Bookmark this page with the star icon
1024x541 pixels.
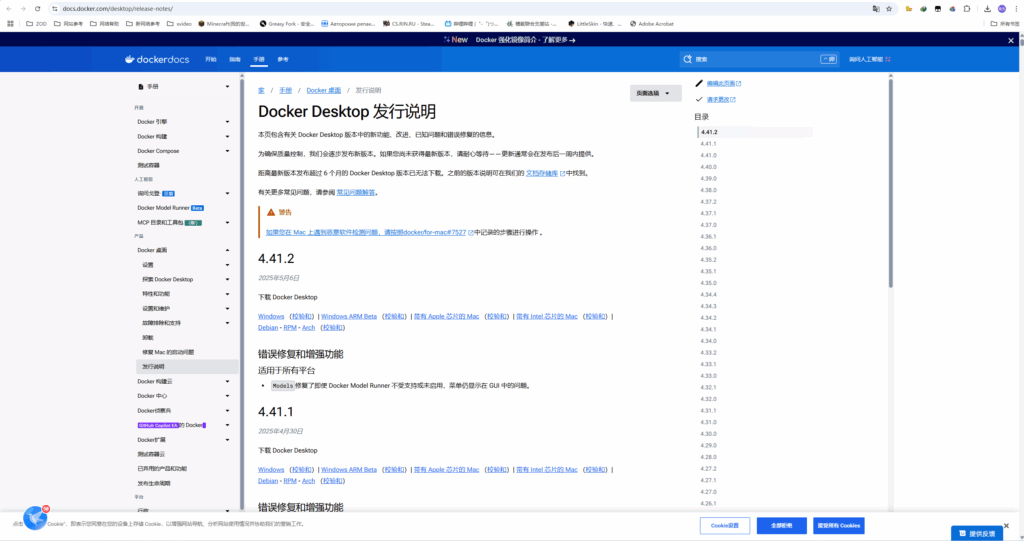(889, 8)
